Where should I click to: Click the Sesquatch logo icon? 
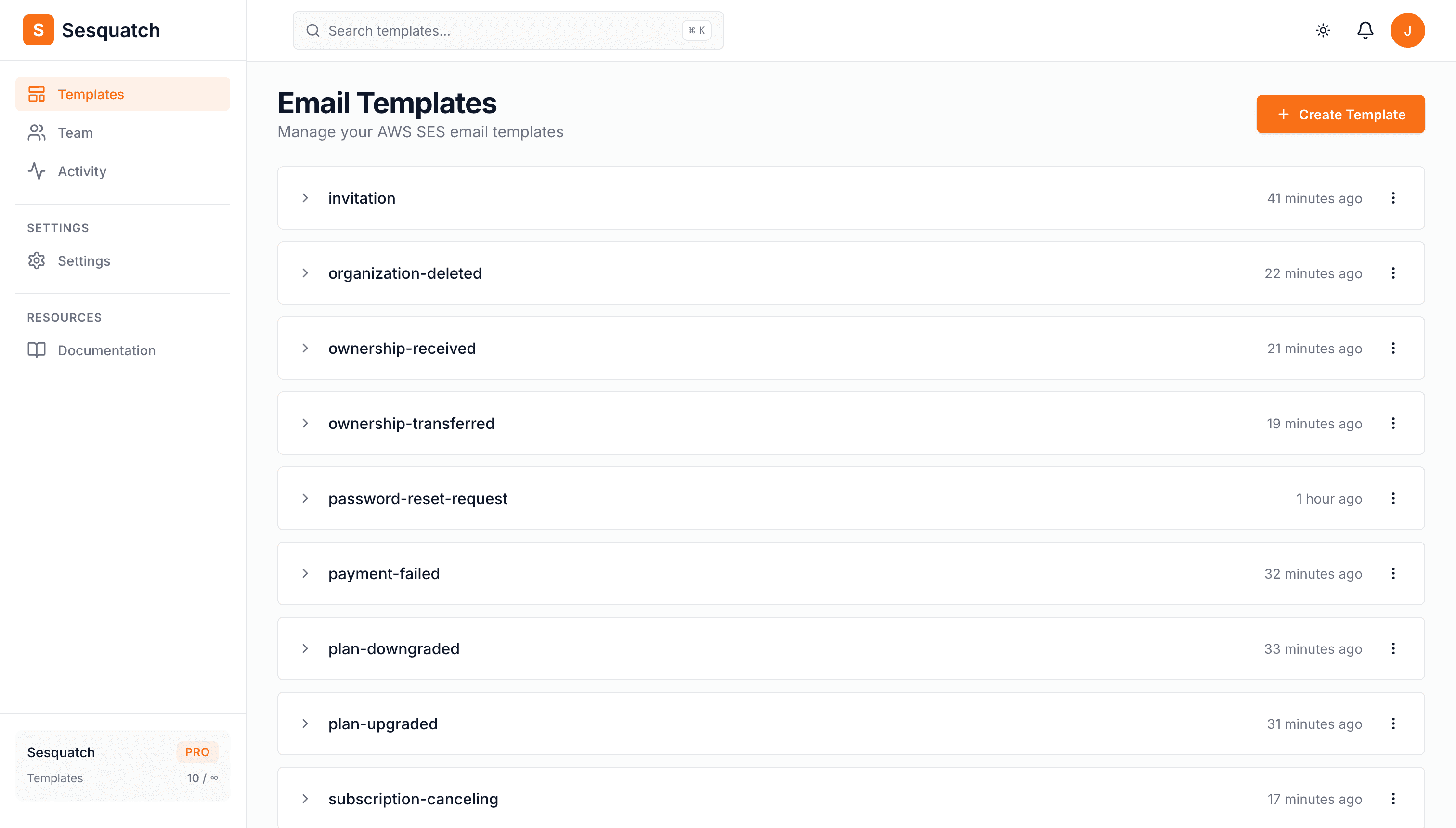38,29
